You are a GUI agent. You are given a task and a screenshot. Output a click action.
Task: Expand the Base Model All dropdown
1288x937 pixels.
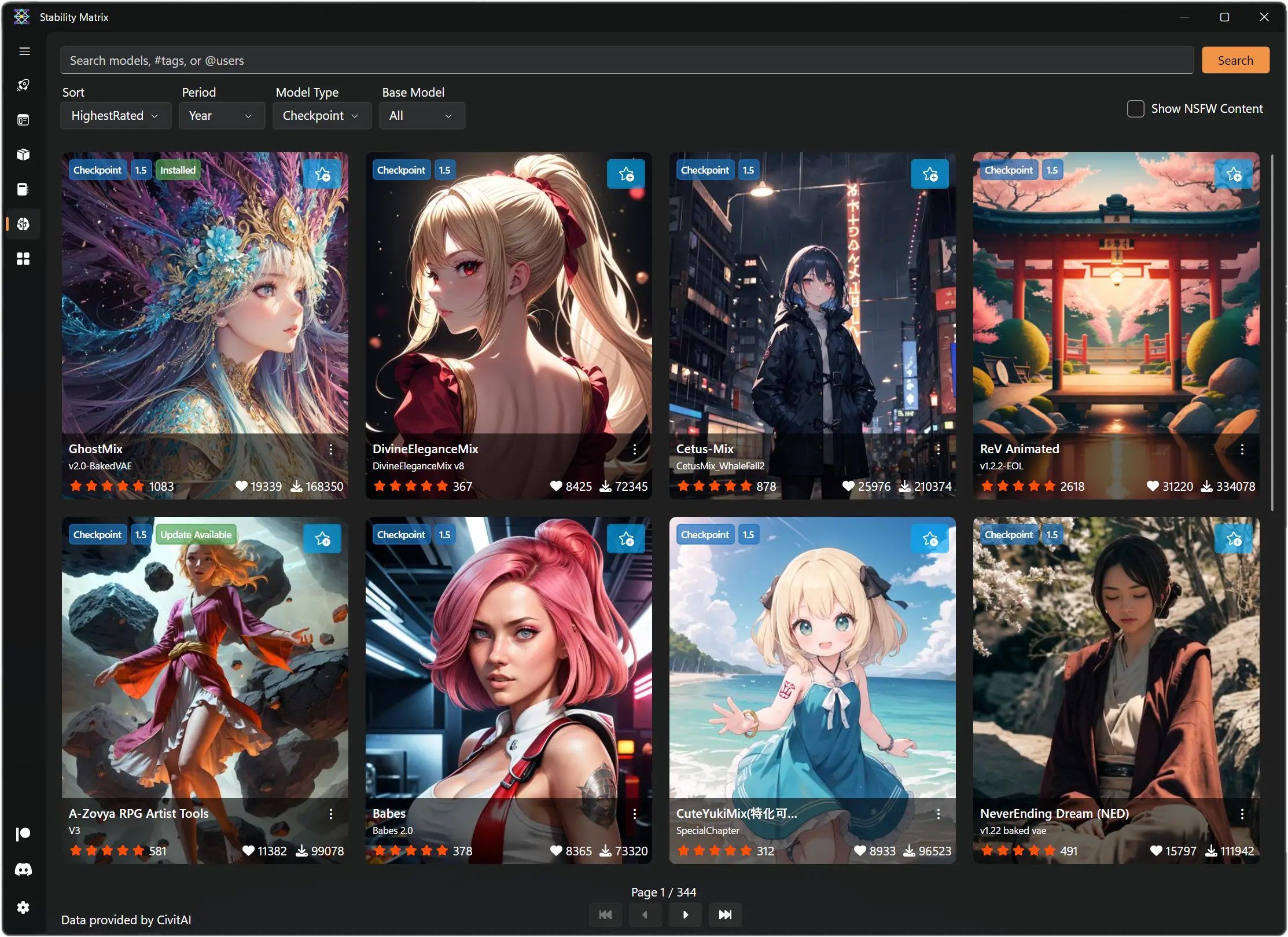pos(422,116)
